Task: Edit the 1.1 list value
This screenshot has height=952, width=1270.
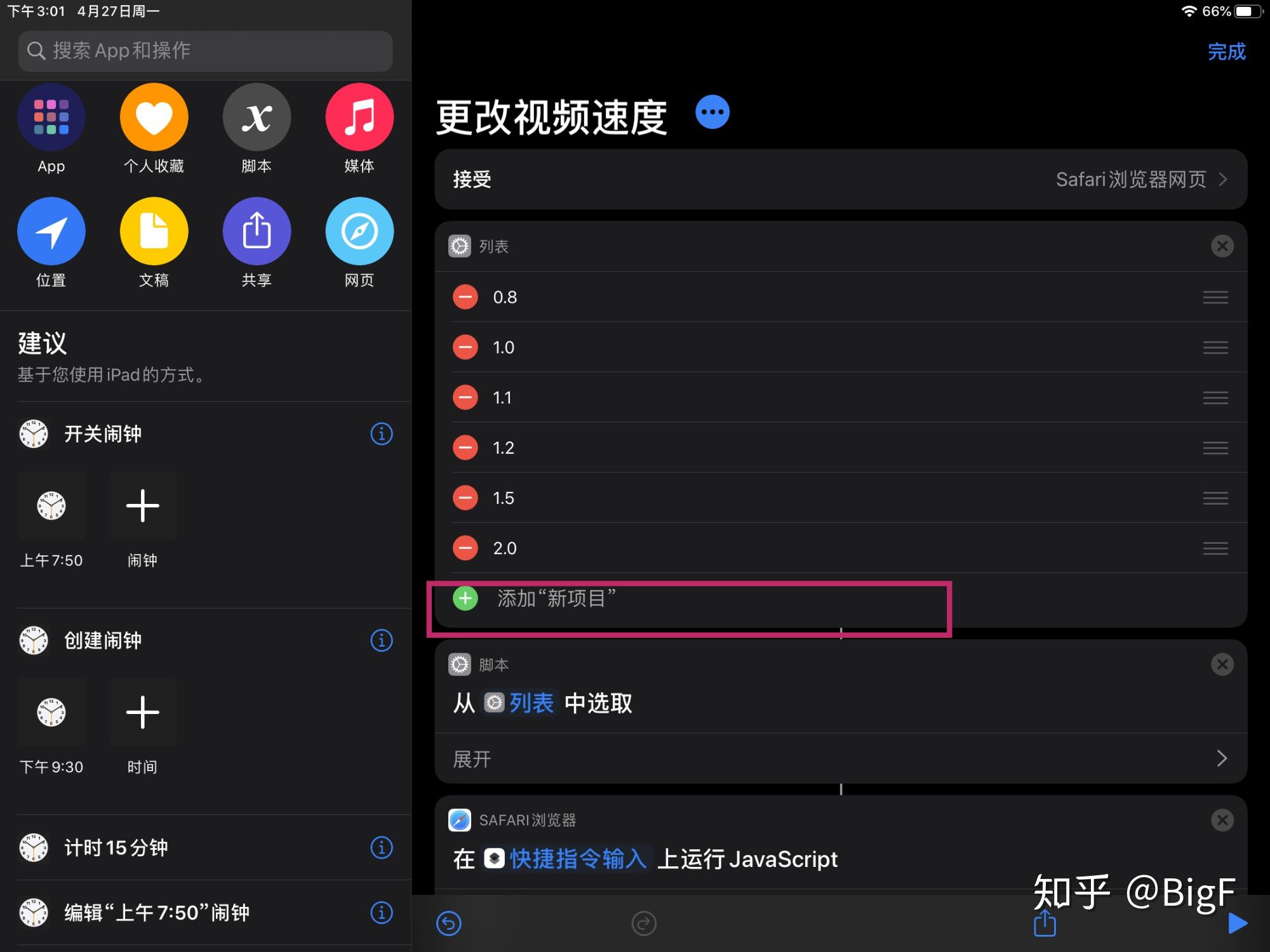Action: point(502,398)
